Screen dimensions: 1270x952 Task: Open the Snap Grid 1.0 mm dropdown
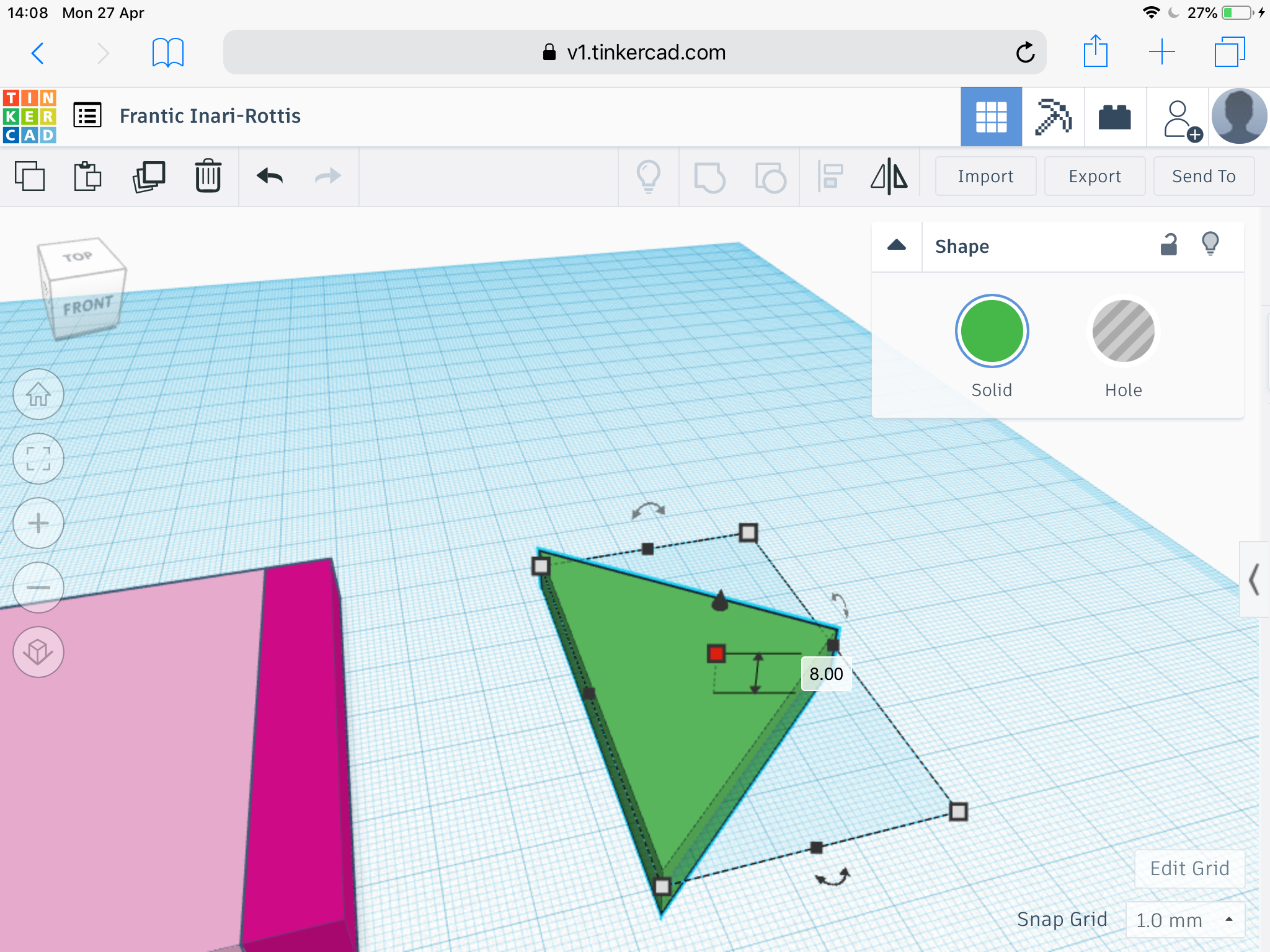pos(1185,920)
